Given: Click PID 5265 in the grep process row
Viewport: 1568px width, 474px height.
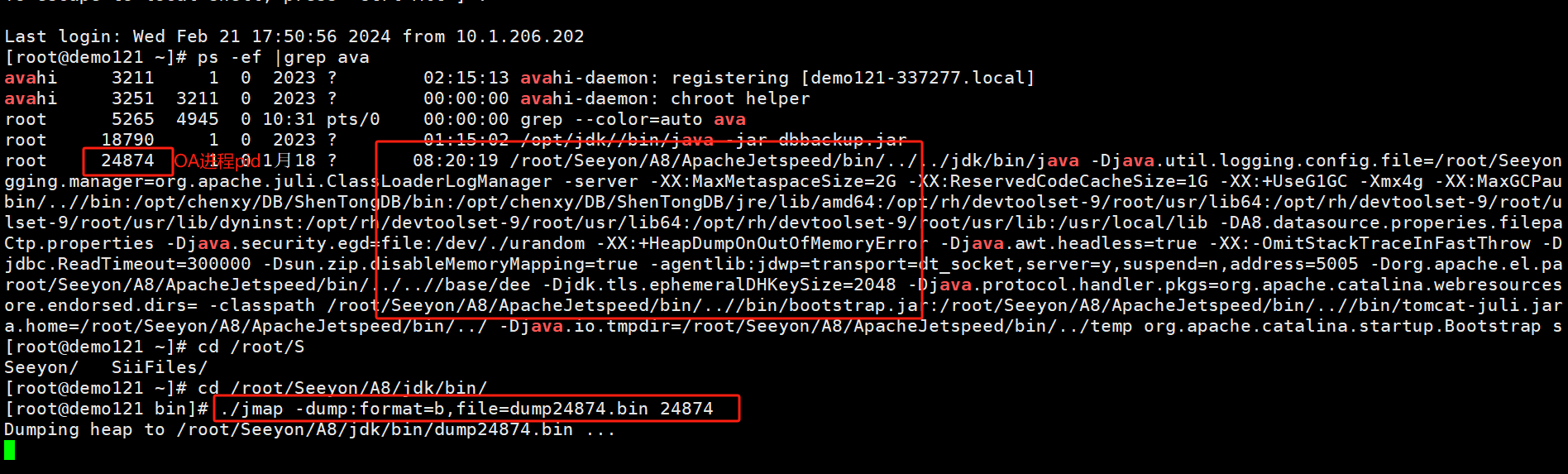Looking at the screenshot, I should click(132, 119).
